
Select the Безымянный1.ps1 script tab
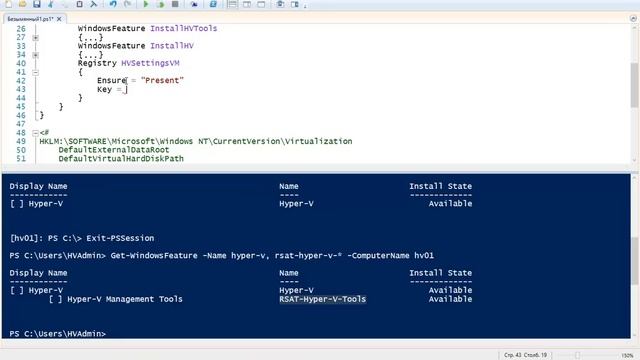tap(30, 19)
